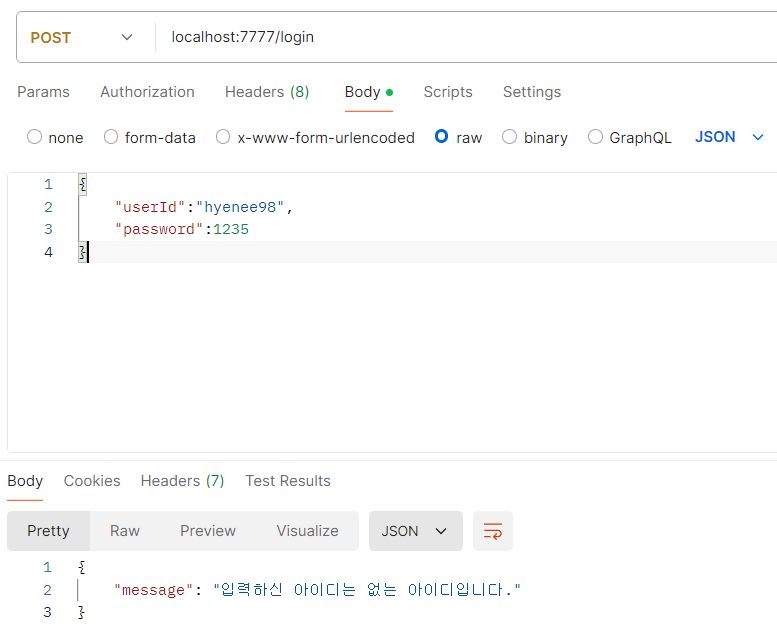Open the response JSON format dropdown
The width and height of the screenshot is (777, 637).
(x=416, y=531)
